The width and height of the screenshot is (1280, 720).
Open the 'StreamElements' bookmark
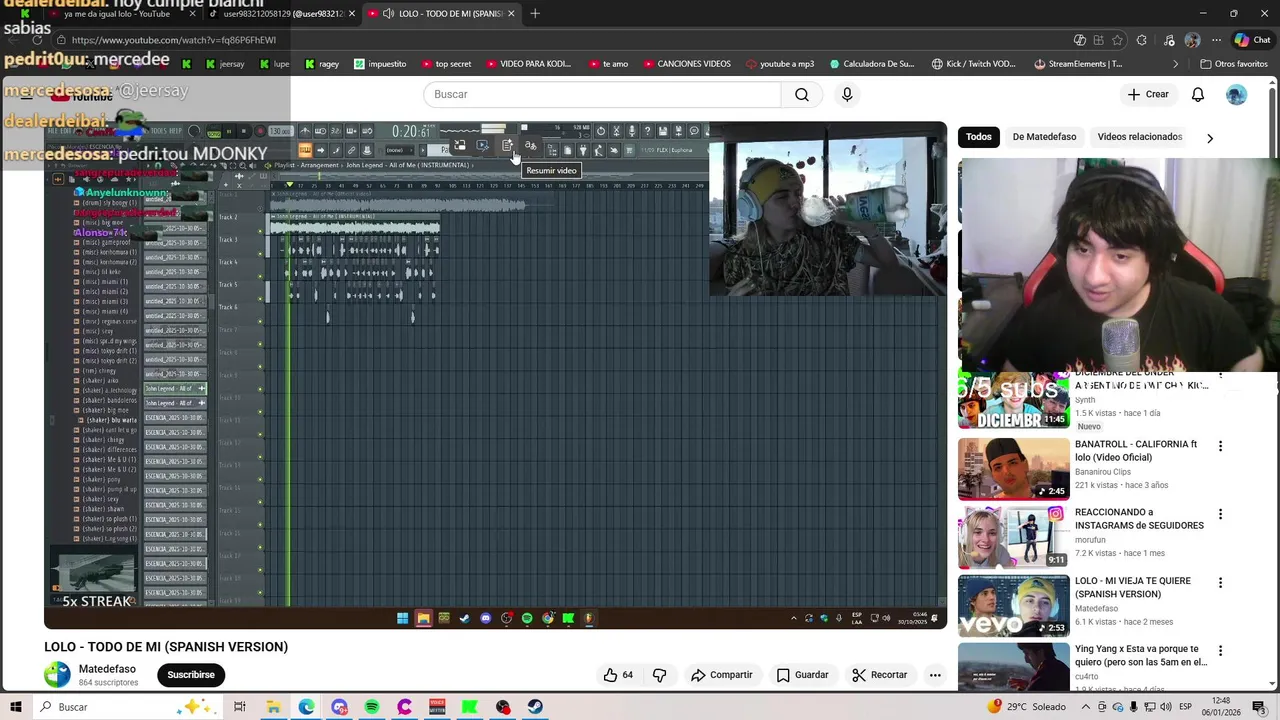[1078, 64]
